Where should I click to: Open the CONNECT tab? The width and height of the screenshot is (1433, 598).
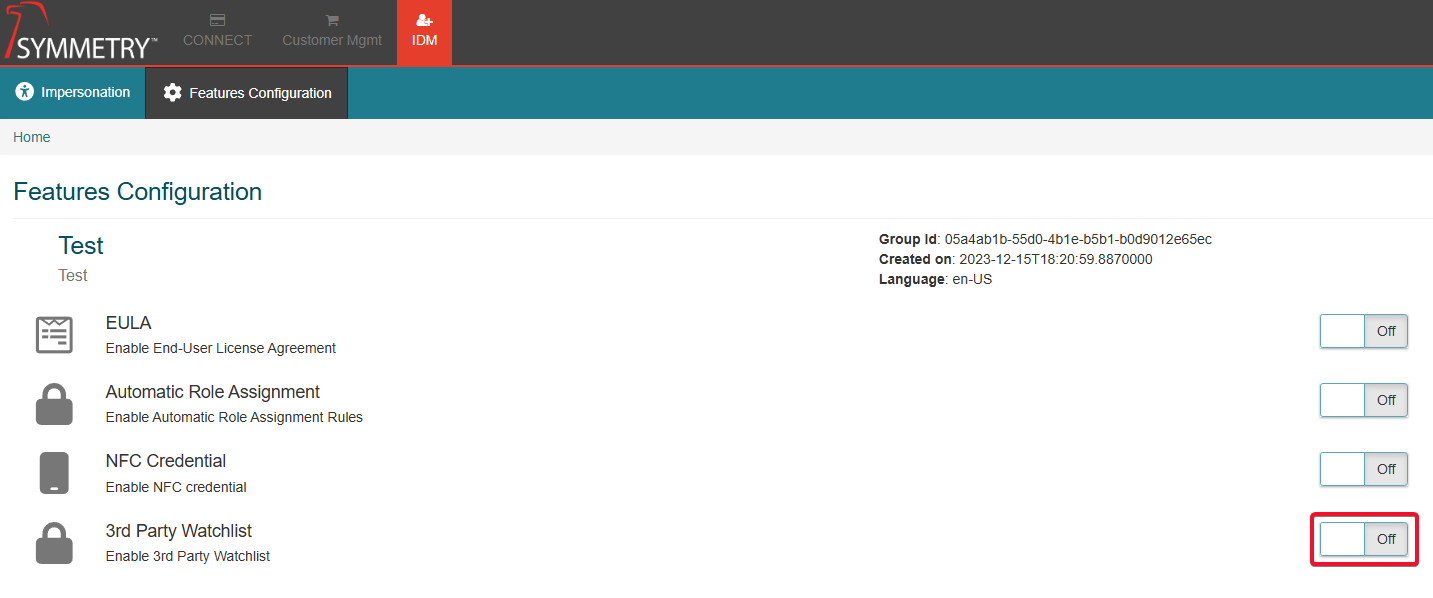click(217, 32)
